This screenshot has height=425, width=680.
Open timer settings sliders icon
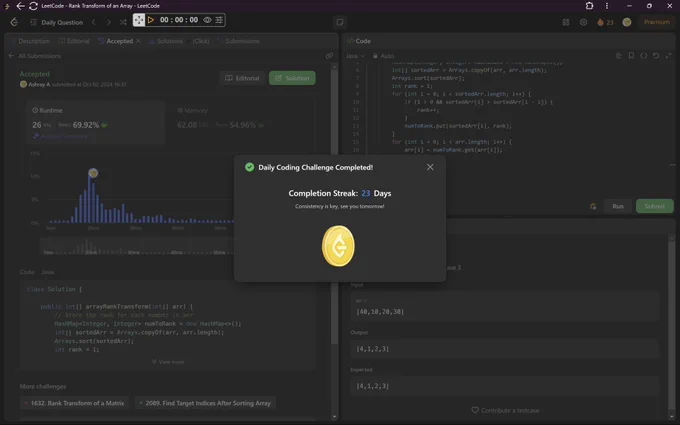(219, 20)
